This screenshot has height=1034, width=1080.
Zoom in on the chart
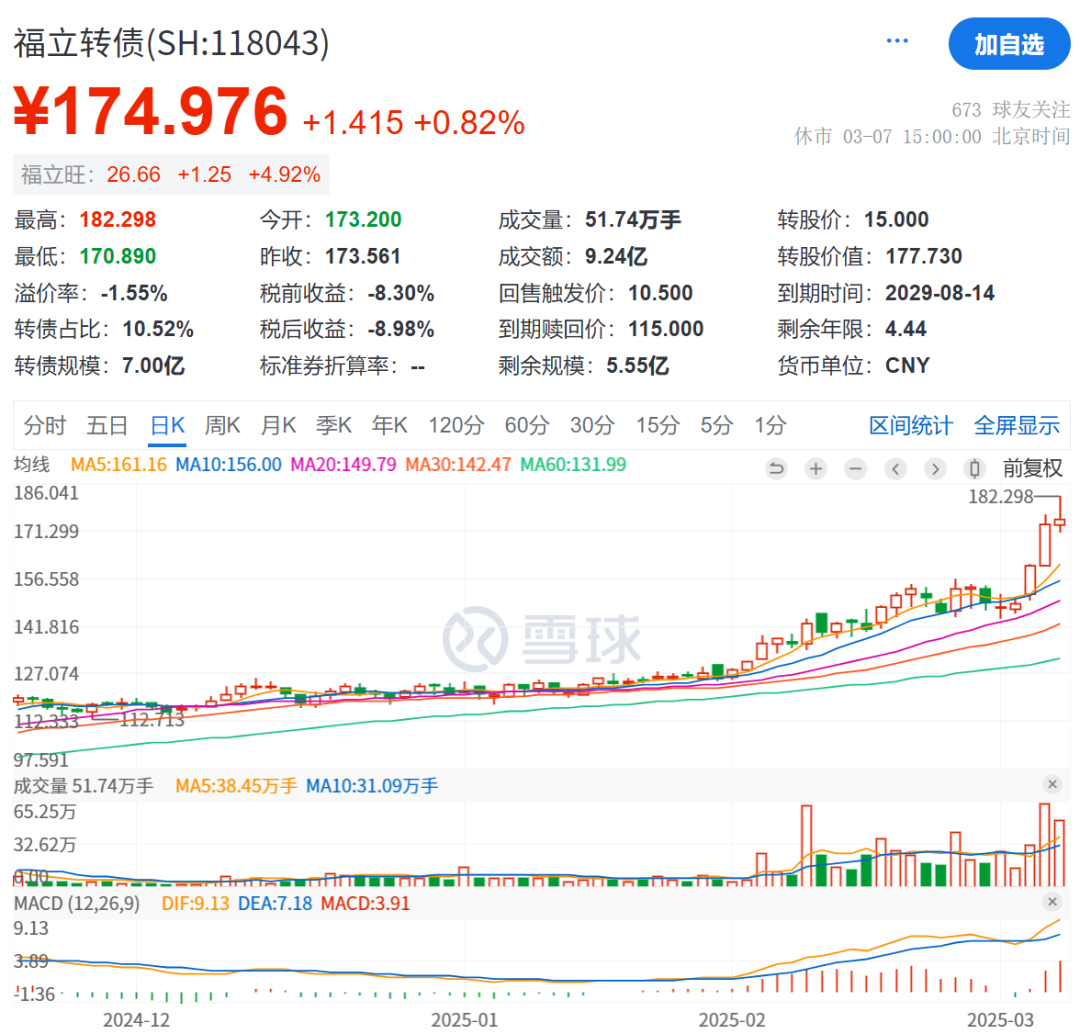coord(816,468)
